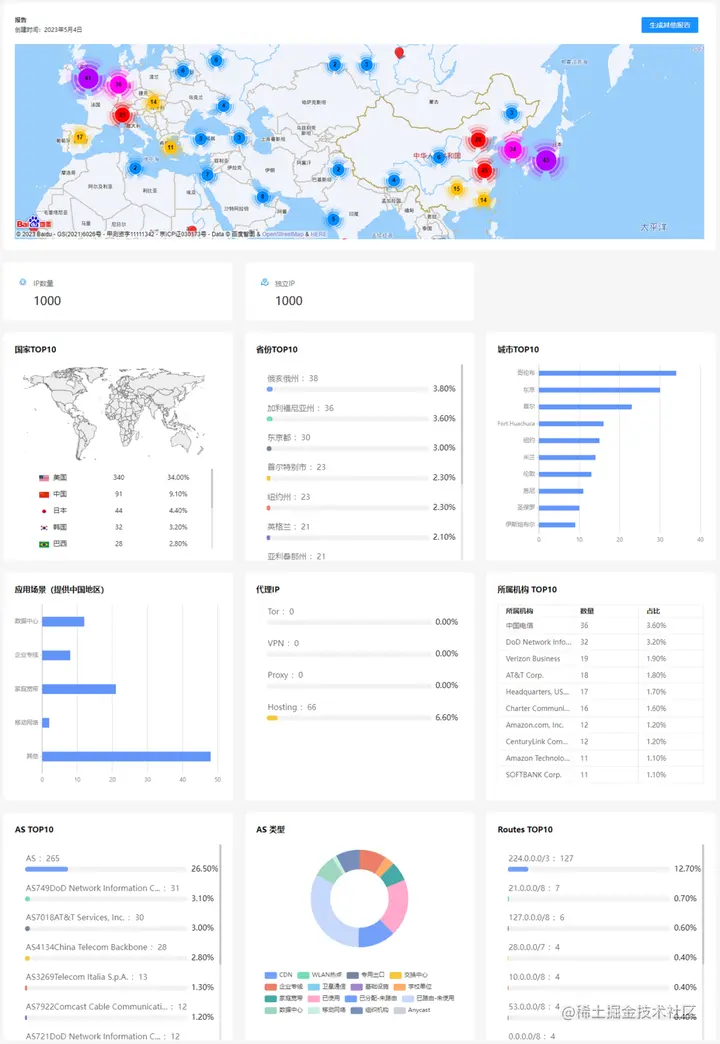Click the VPN: 0 proxy entry

tap(283, 643)
